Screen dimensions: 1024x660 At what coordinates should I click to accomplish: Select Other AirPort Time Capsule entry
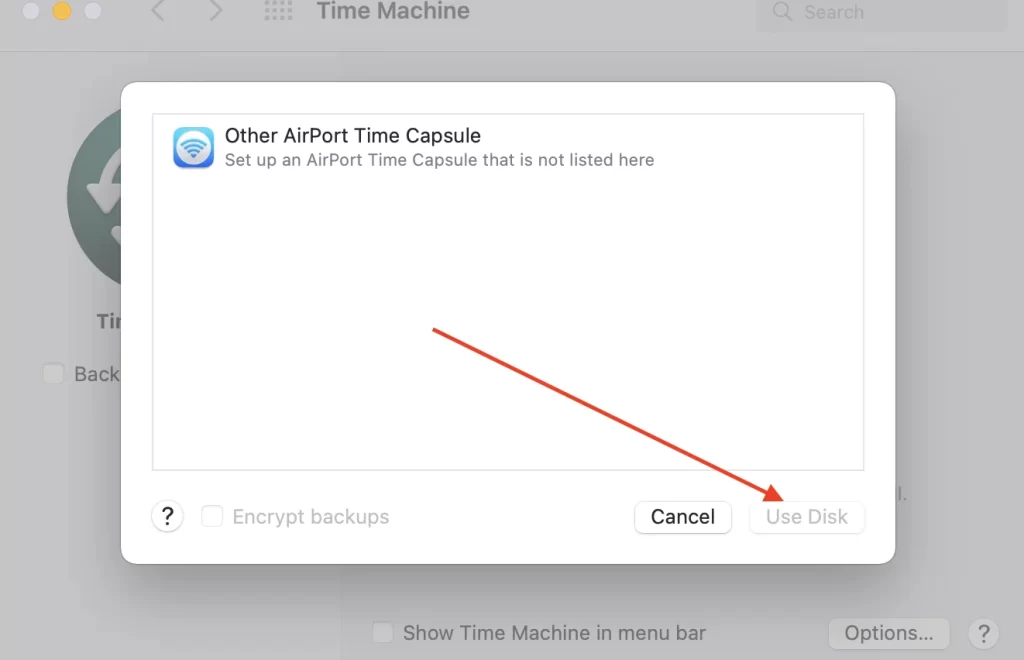click(x=508, y=148)
